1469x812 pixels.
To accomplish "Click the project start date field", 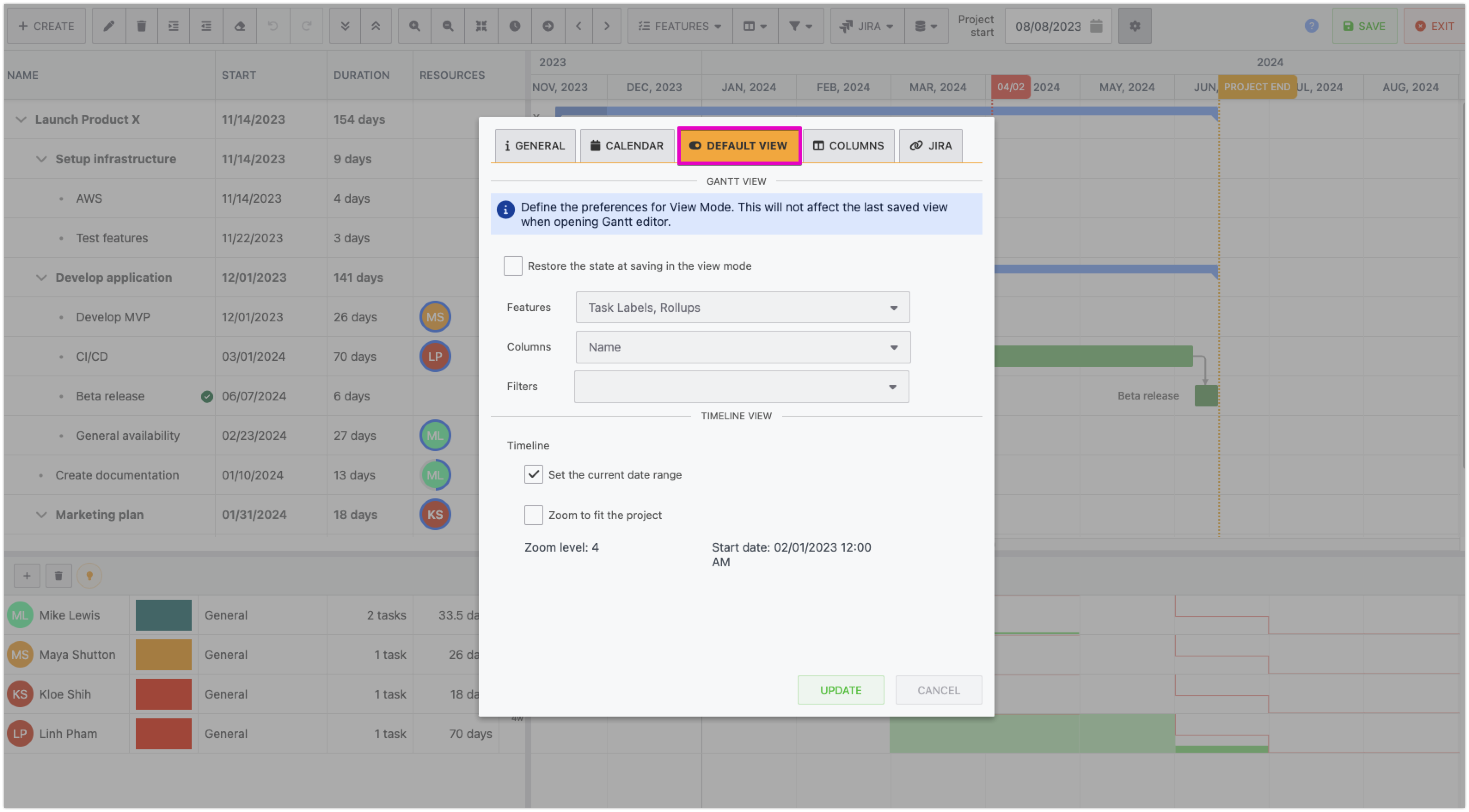I will pyautogui.click(x=1051, y=26).
